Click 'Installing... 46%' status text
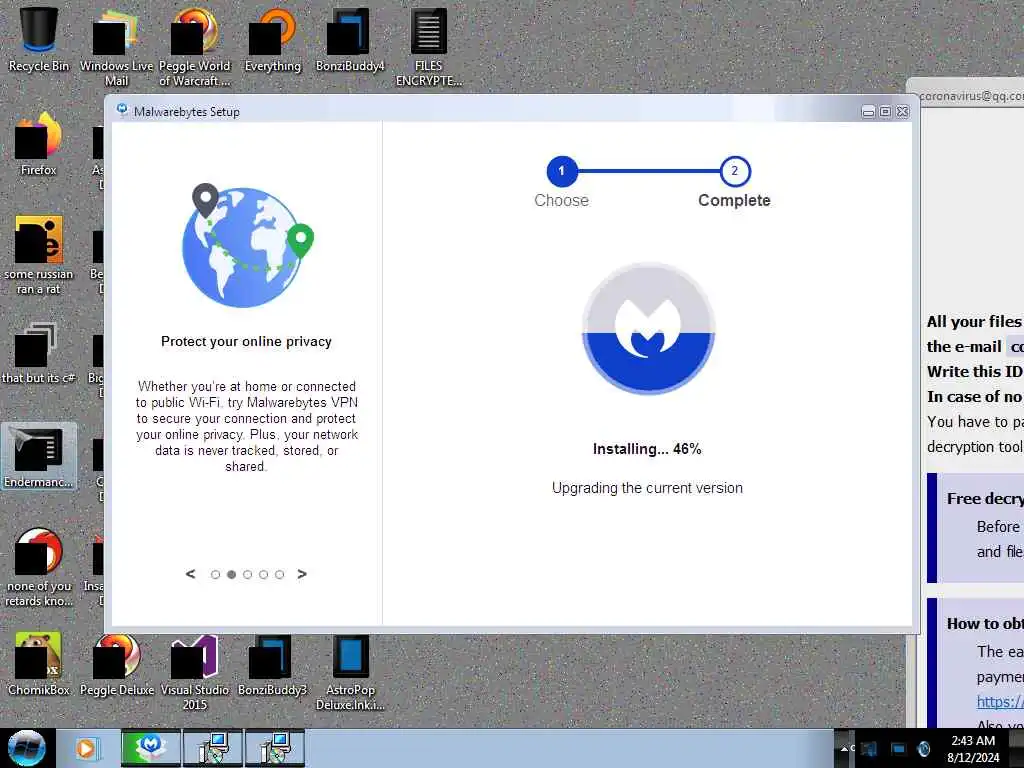 [x=647, y=449]
